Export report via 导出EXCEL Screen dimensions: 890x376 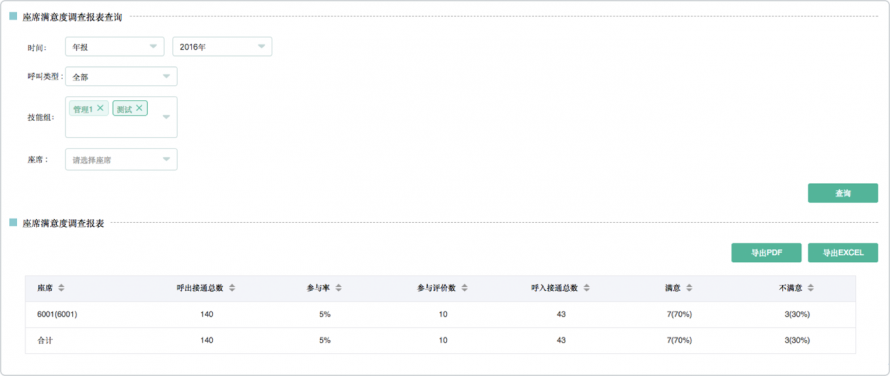pyautogui.click(x=843, y=253)
